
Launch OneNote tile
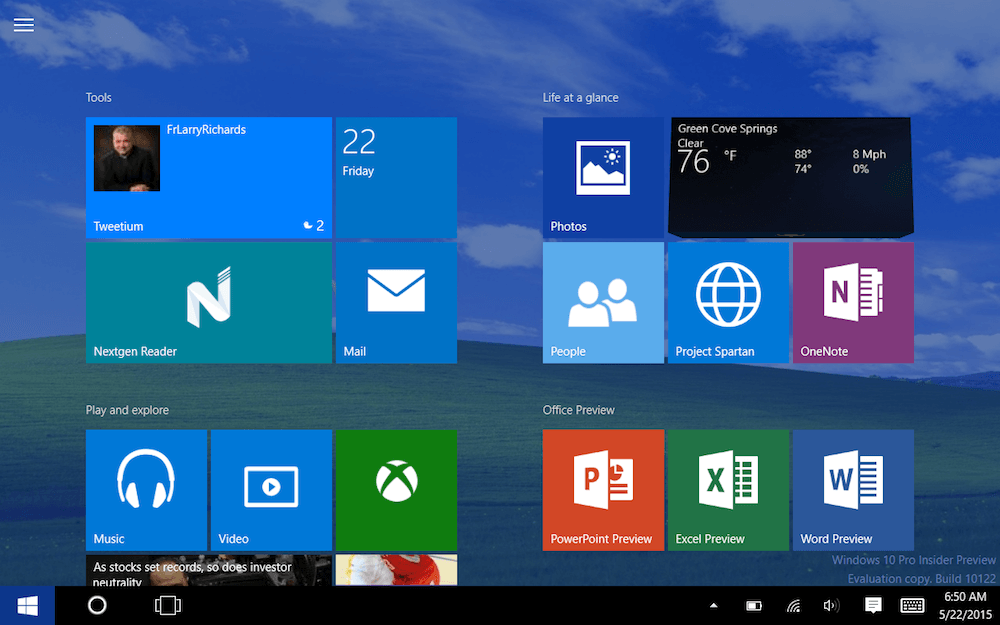pos(853,302)
